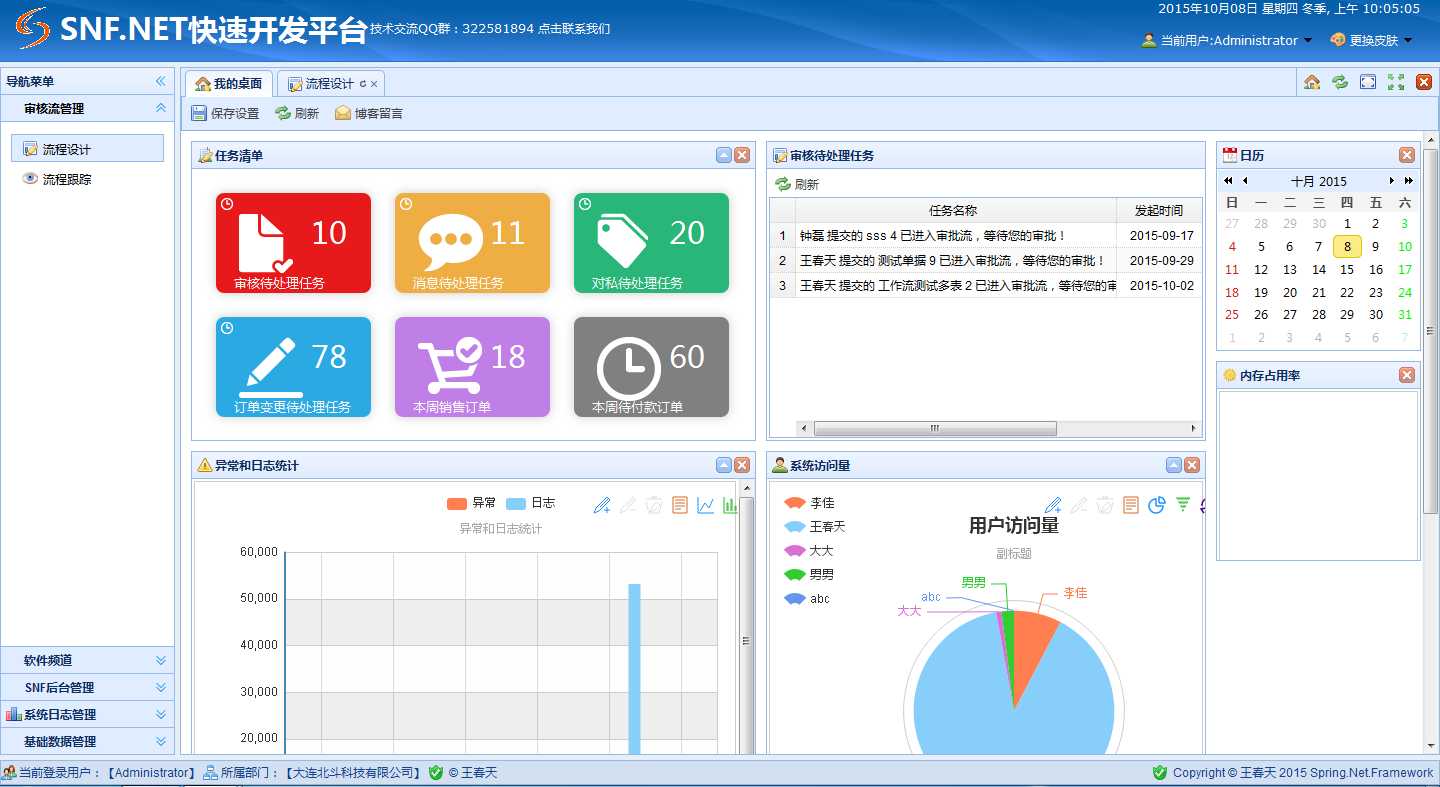The width and height of the screenshot is (1440, 787).
Task: Open the gray 本周待付款订单 tile
Action: 651,367
